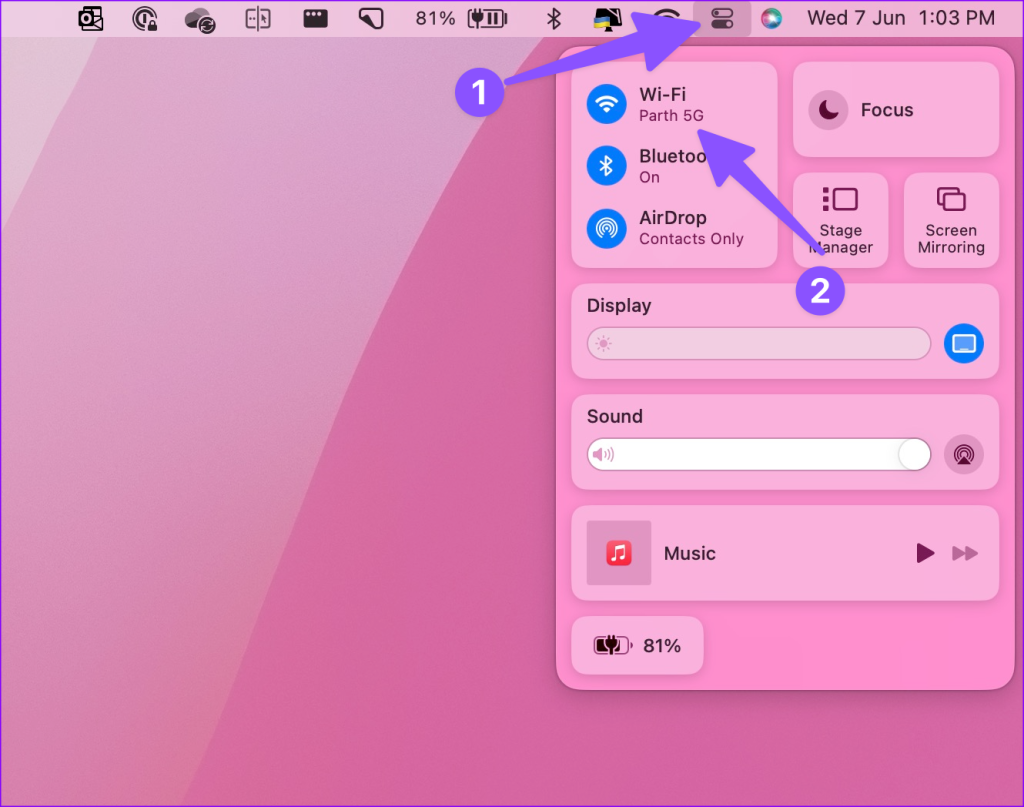The height and width of the screenshot is (807, 1024).
Task: Expand the Display section header
Action: [x=618, y=306]
